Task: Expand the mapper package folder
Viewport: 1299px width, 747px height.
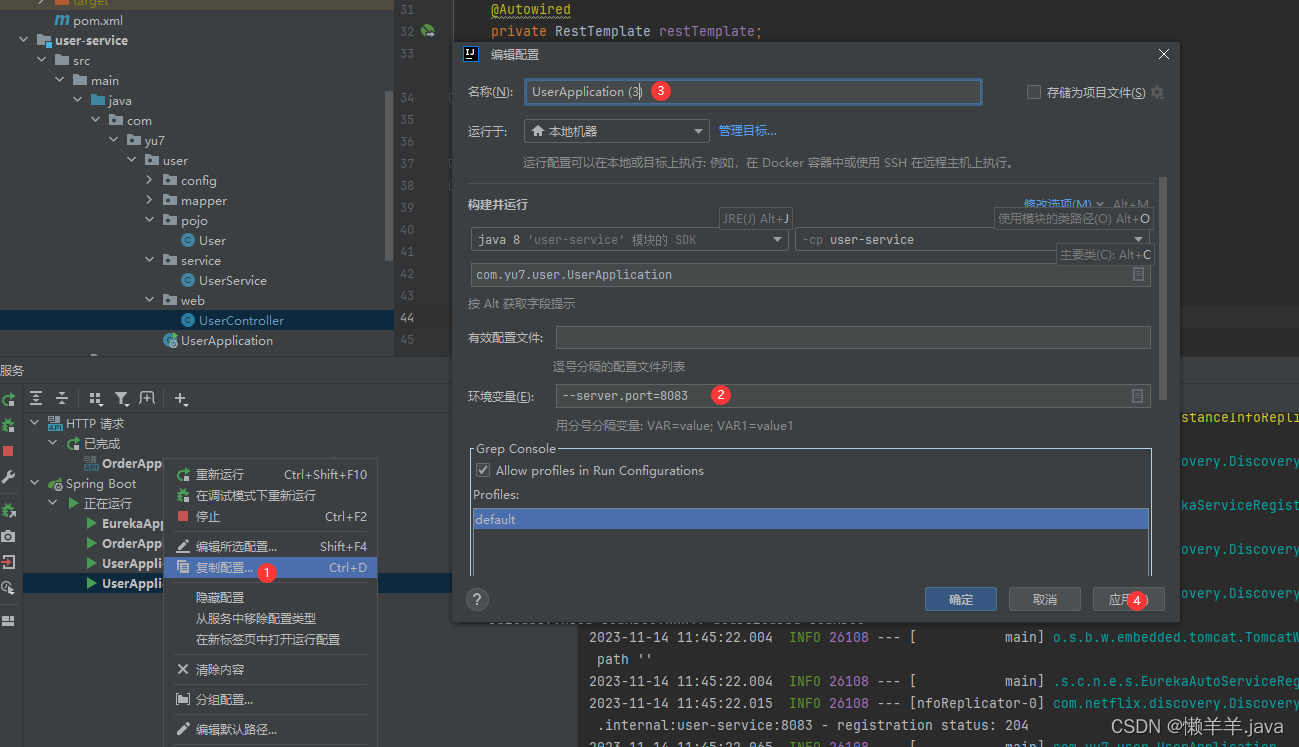Action: (x=149, y=200)
